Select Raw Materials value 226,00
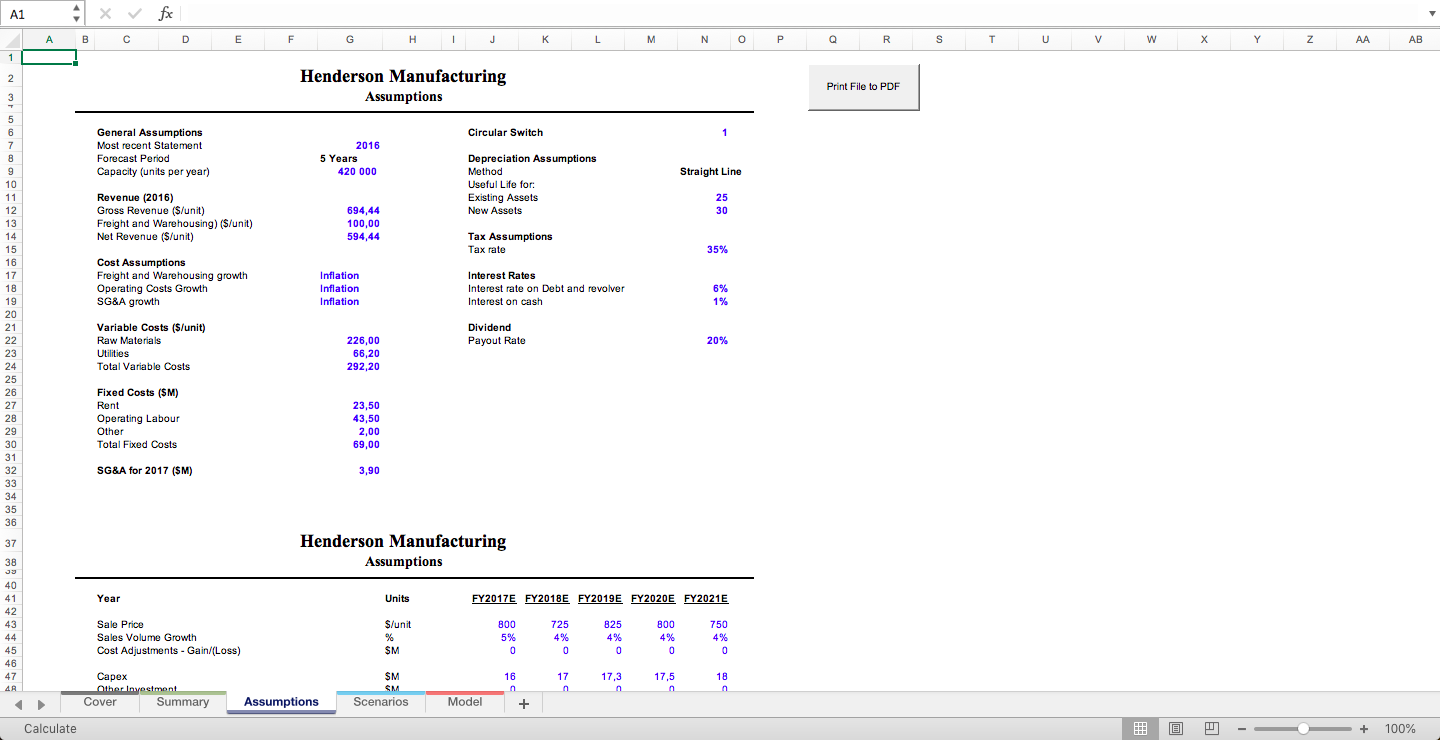The width and height of the screenshot is (1440, 740). [x=363, y=341]
